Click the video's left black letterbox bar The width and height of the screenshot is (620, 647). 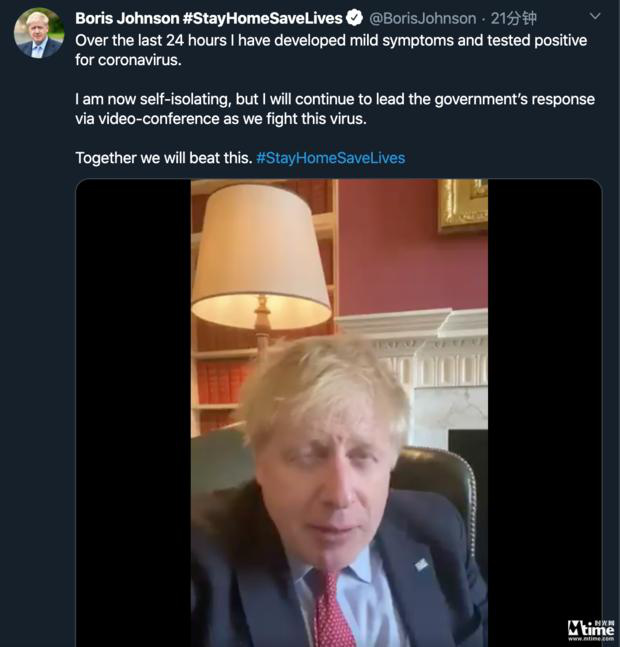coord(133,413)
